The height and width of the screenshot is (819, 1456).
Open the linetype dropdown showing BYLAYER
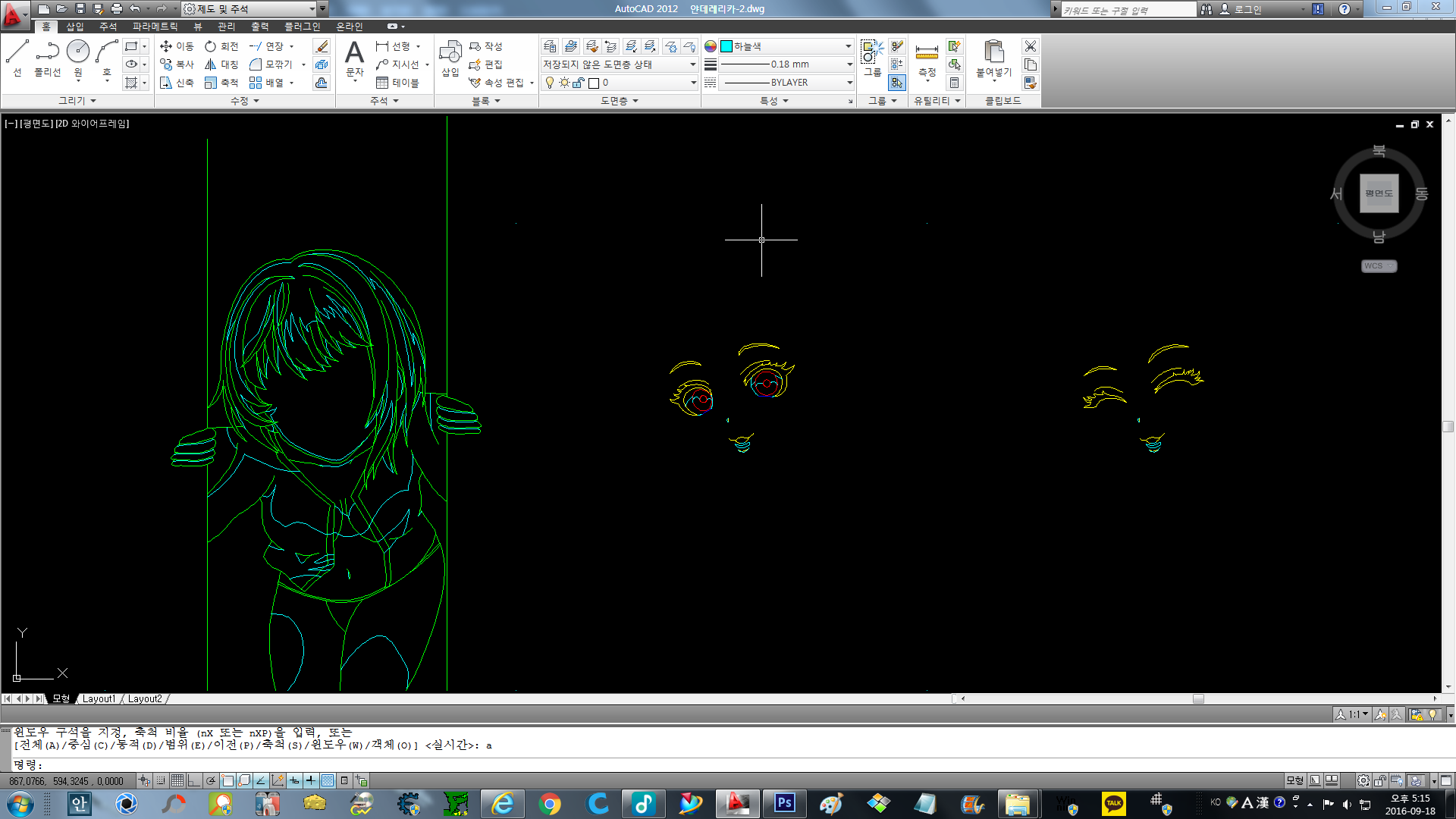(786, 83)
